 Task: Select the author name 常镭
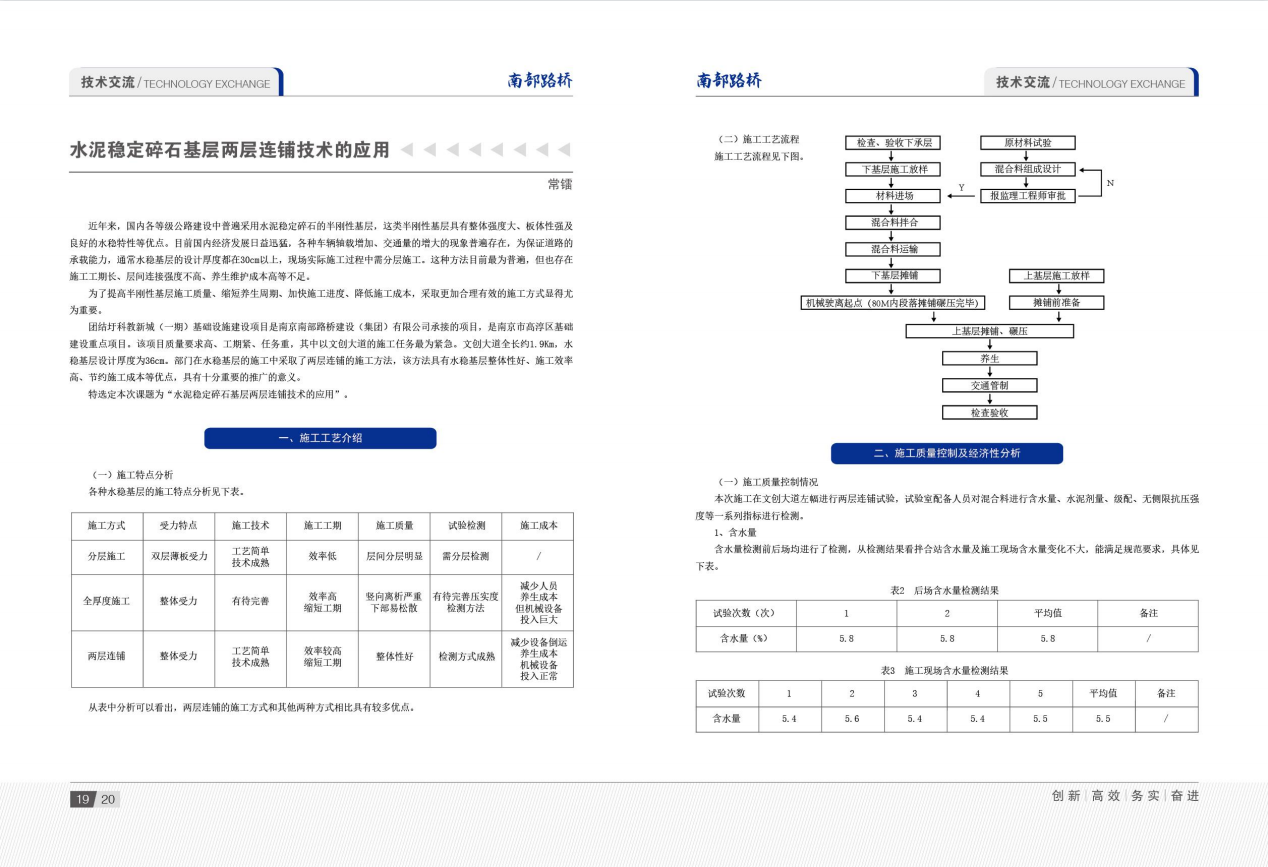[x=560, y=185]
